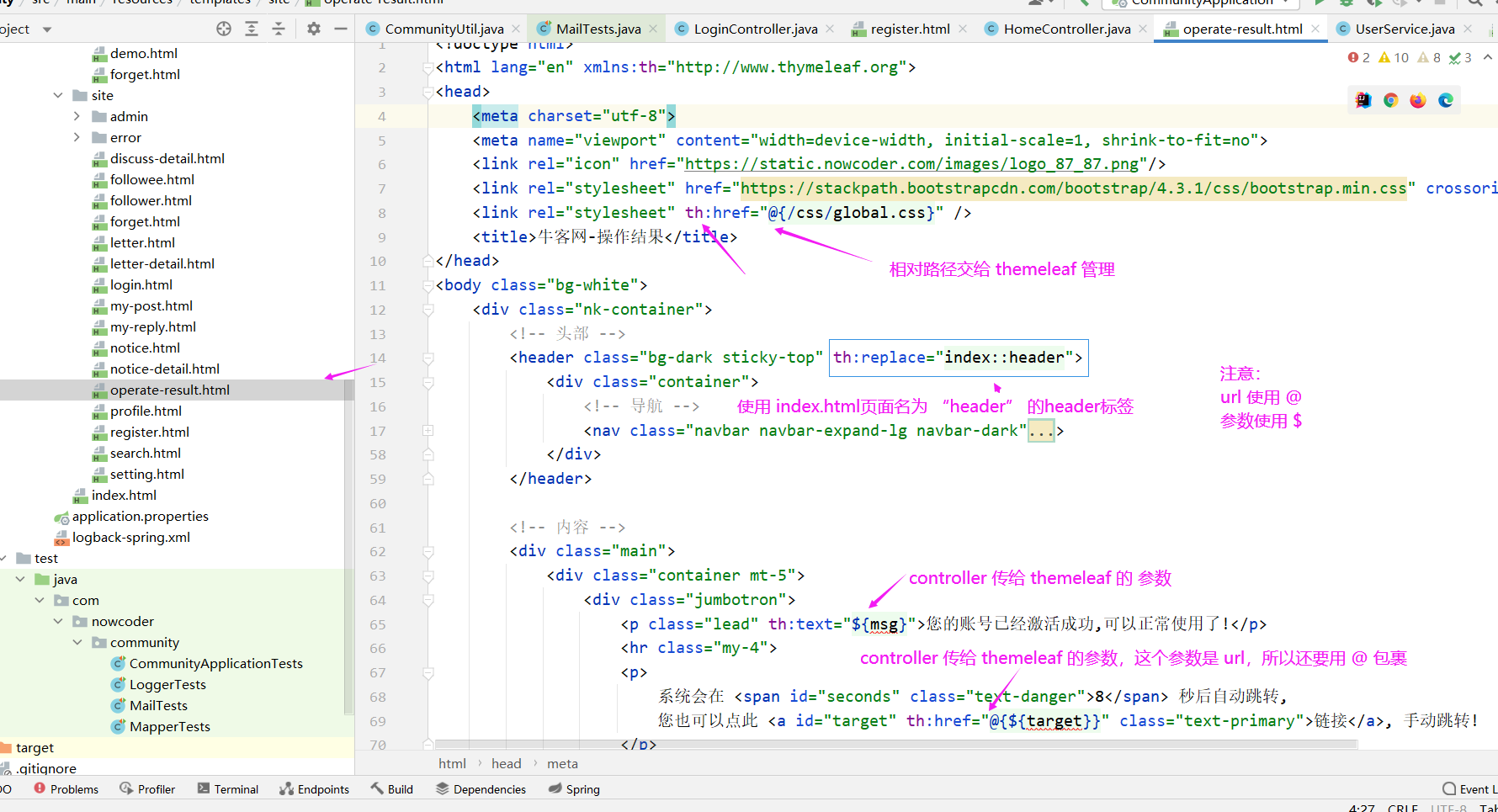Click the expand all icon in project panel

(252, 29)
